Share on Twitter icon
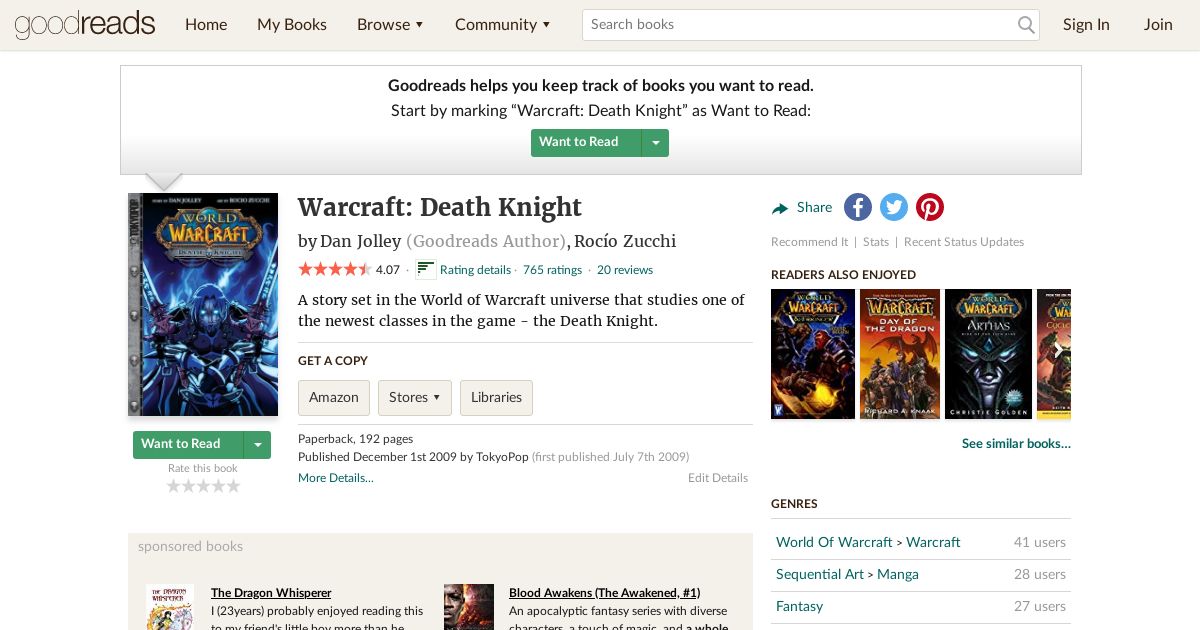Image resolution: width=1200 pixels, height=630 pixels. (894, 207)
